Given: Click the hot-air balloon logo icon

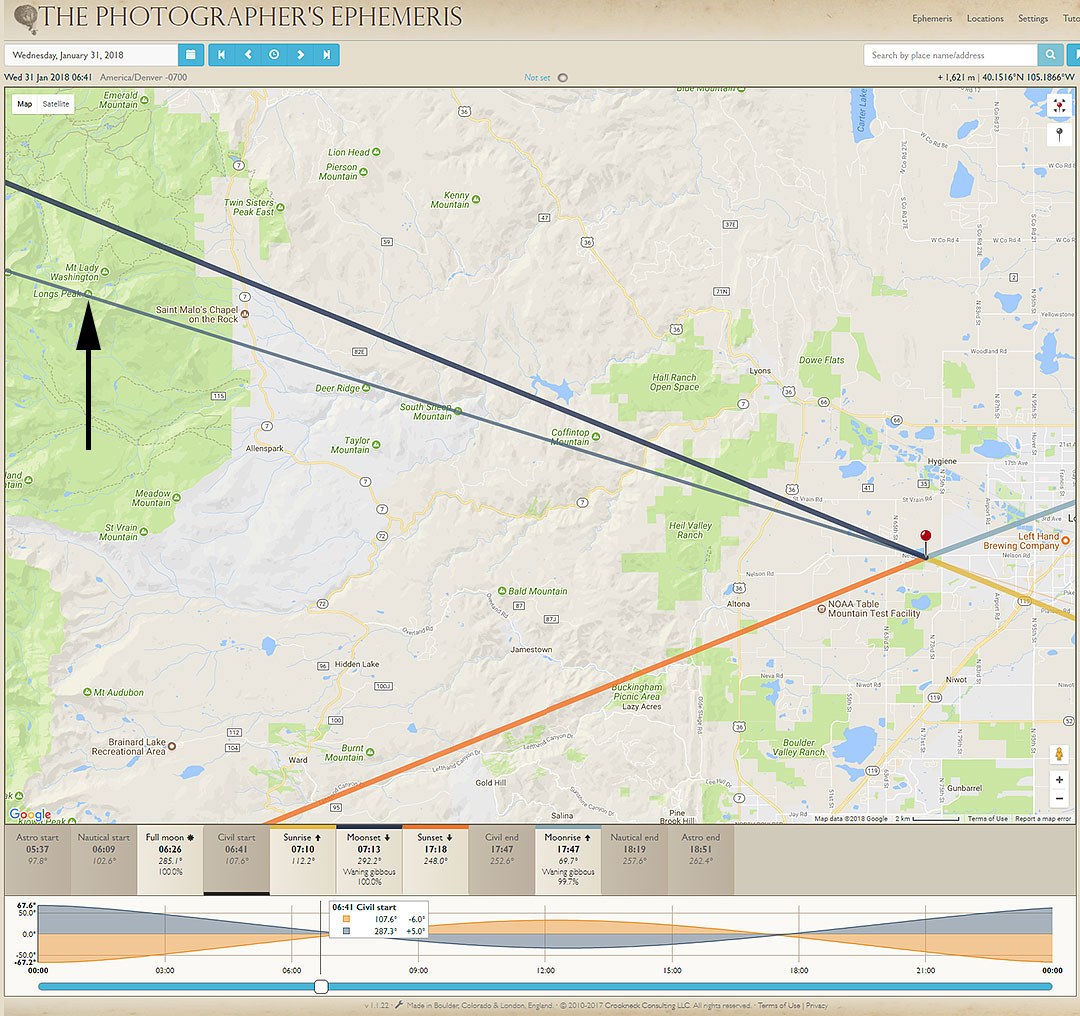Looking at the screenshot, I should 26,19.
